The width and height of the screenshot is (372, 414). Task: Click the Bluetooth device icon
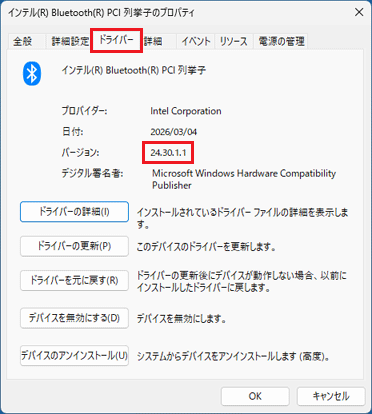coord(32,73)
